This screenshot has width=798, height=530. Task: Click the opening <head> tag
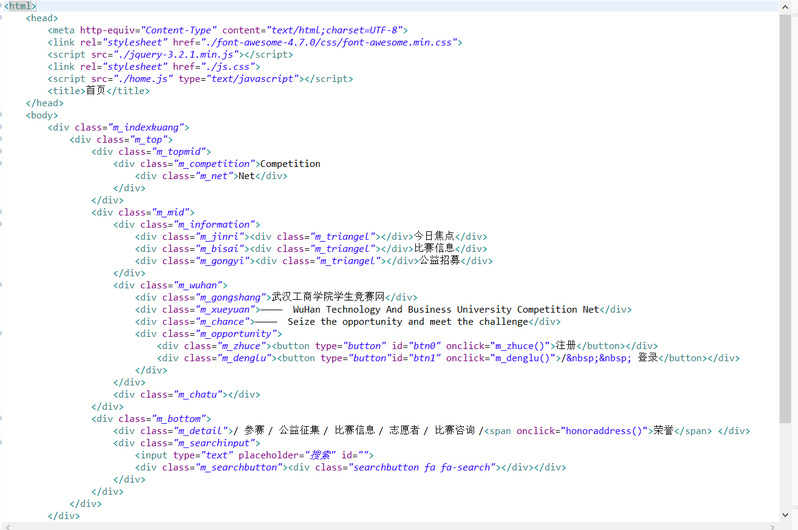[x=42, y=18]
